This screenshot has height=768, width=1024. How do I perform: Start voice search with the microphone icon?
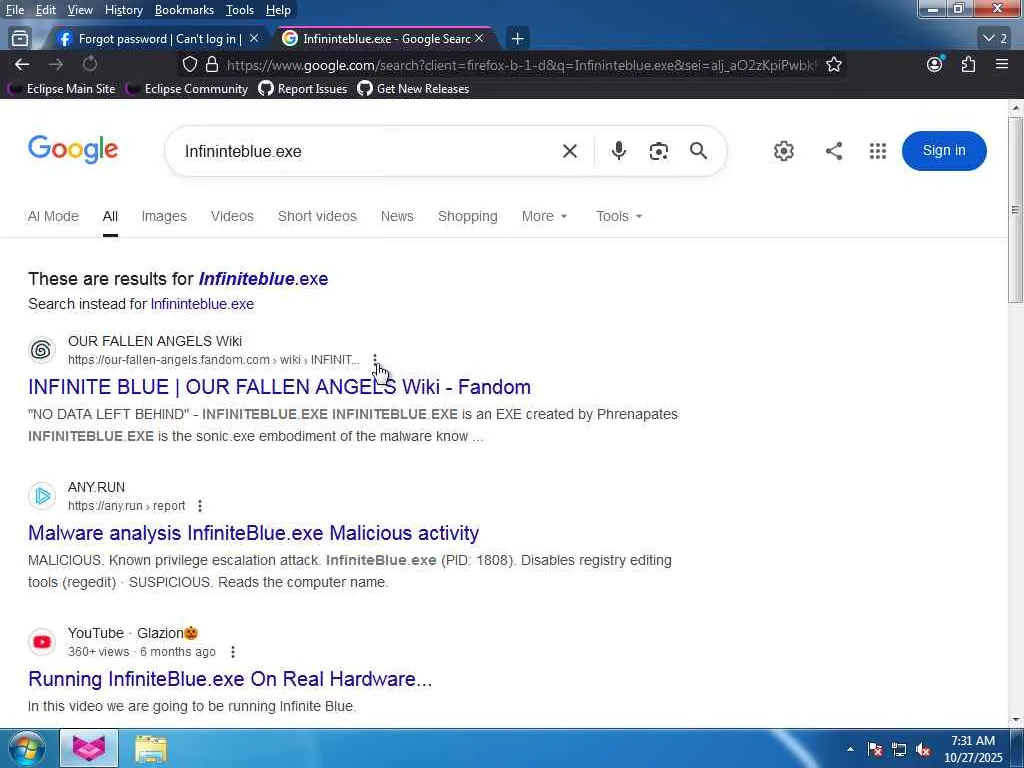point(618,151)
